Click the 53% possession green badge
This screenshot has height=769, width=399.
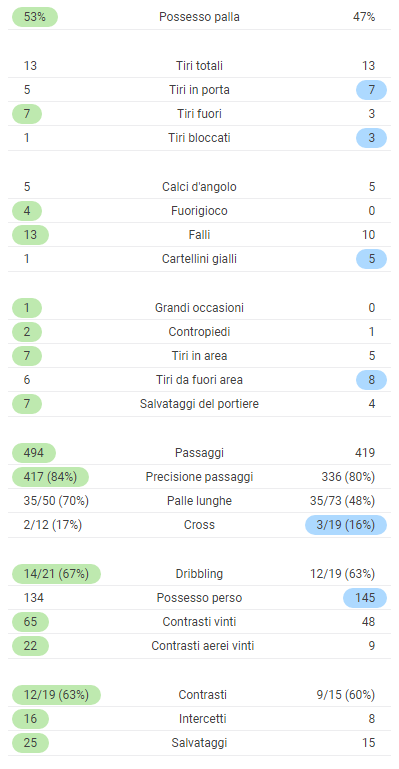35,17
